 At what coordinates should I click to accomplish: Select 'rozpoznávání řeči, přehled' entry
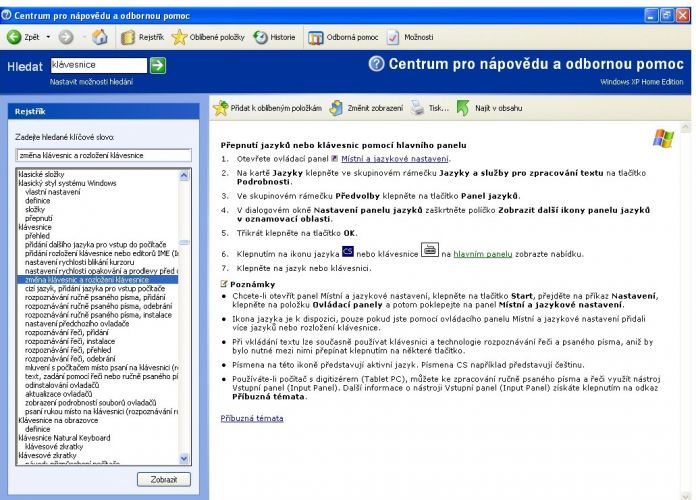pyautogui.click(x=67, y=350)
